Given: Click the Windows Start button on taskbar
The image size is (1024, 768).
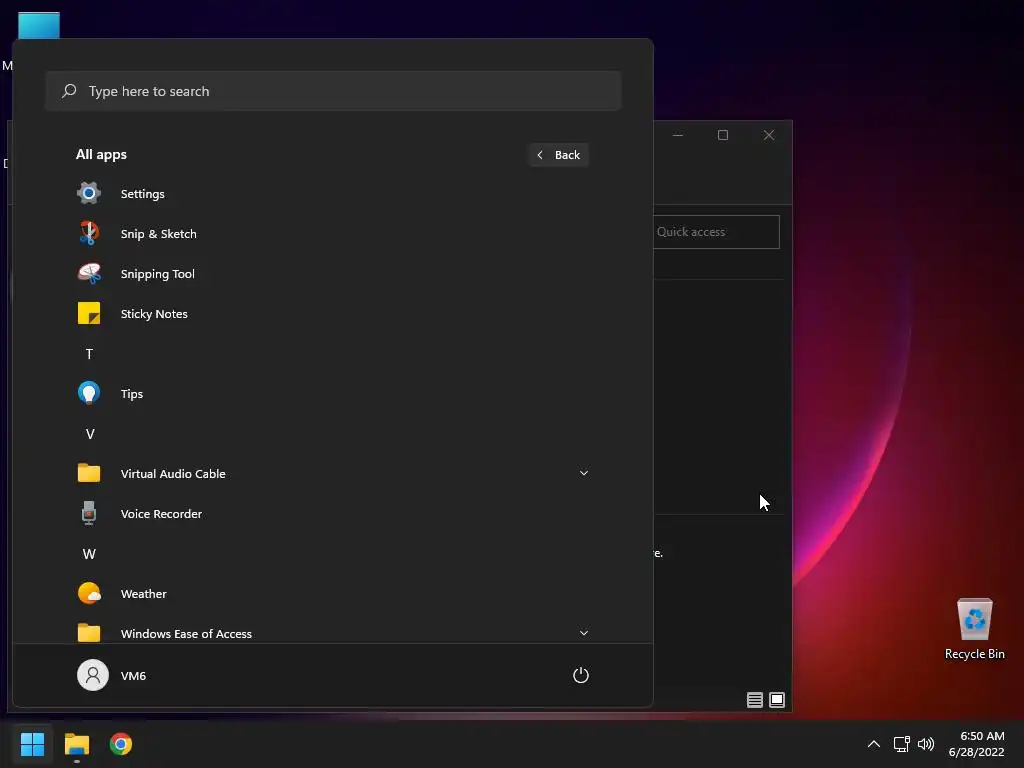Looking at the screenshot, I should pos(32,744).
